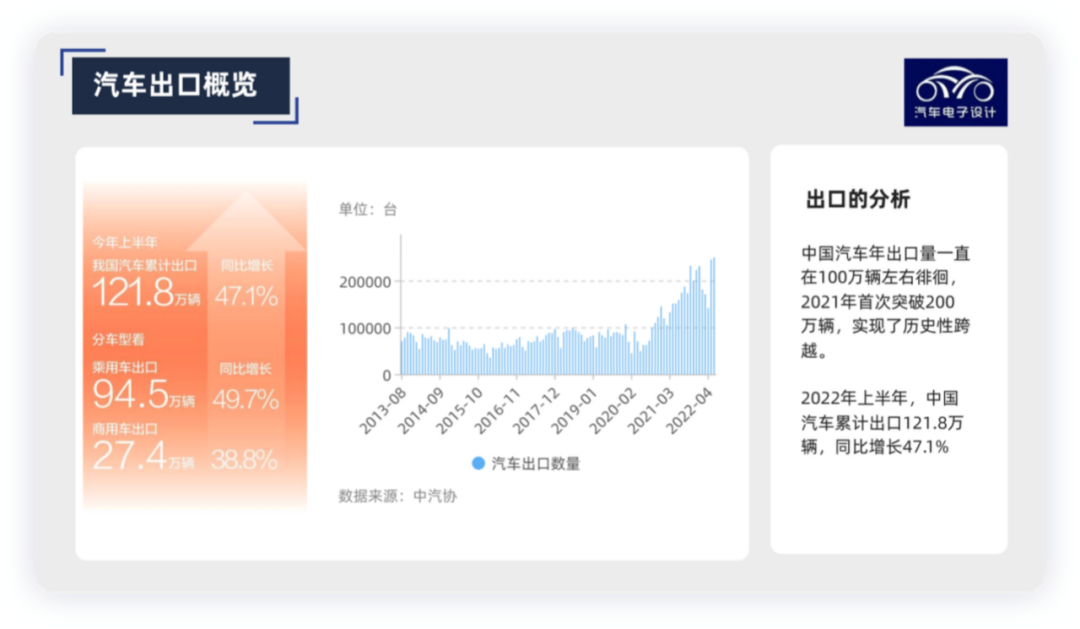The width and height of the screenshot is (1080, 629).
Task: Click the 今年上半年 label
Action: (125, 243)
